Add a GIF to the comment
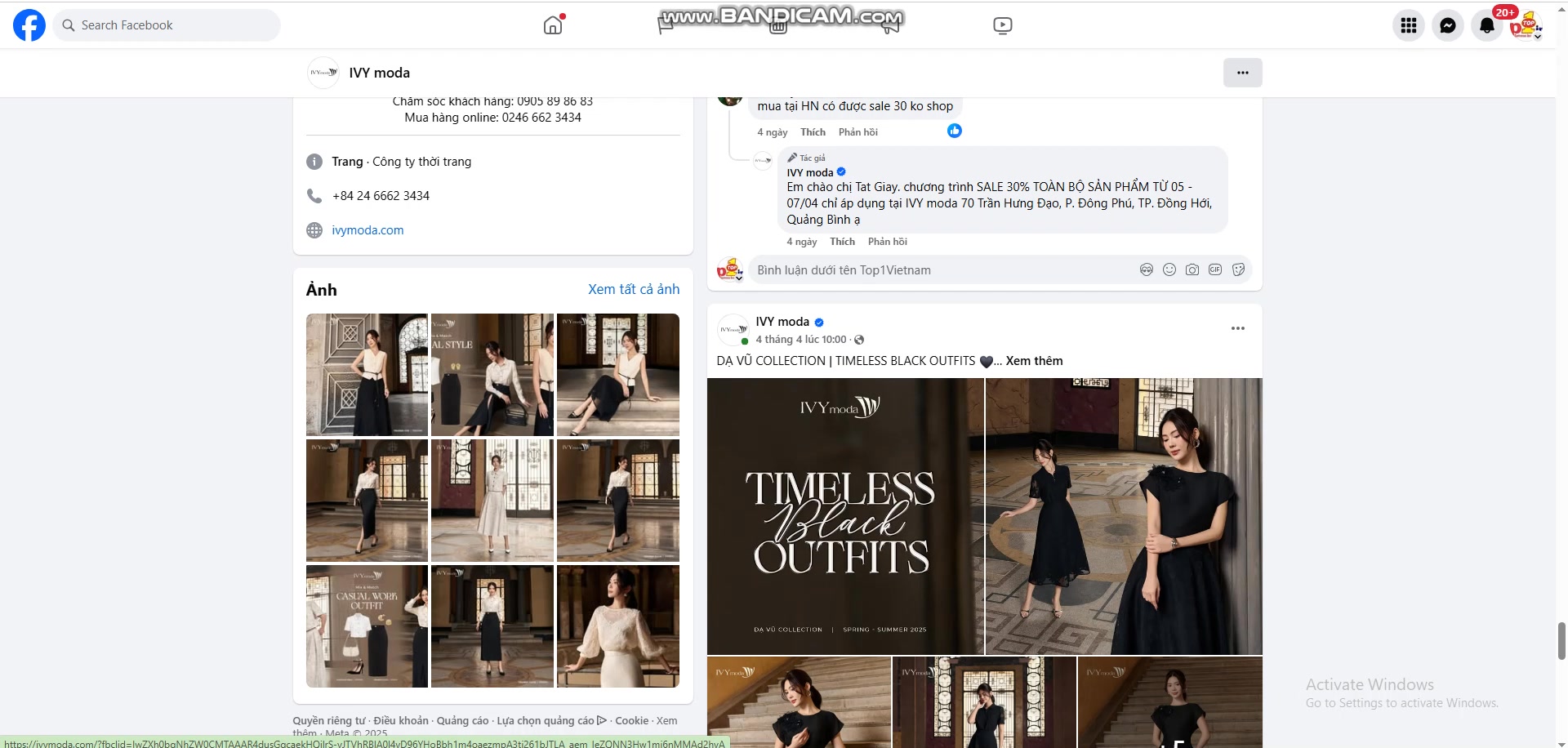This screenshot has width=1568, height=748. coord(1215,269)
